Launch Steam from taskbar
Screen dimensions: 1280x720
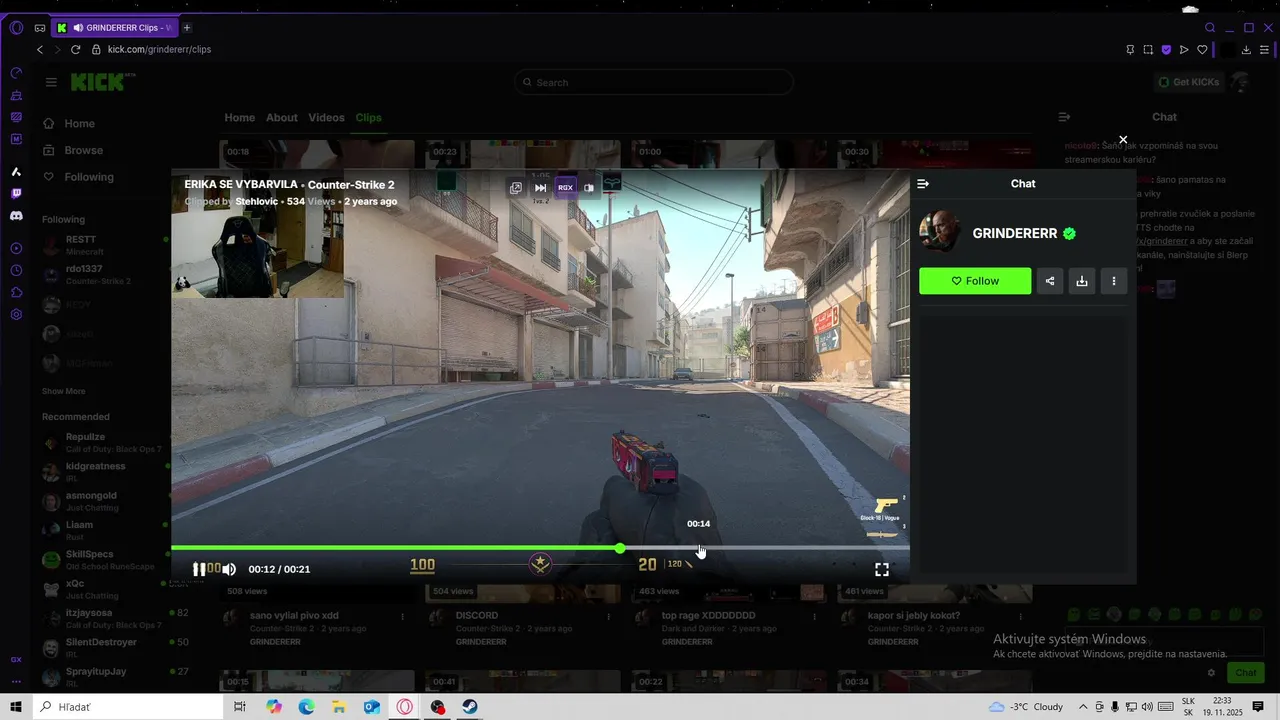[x=469, y=707]
